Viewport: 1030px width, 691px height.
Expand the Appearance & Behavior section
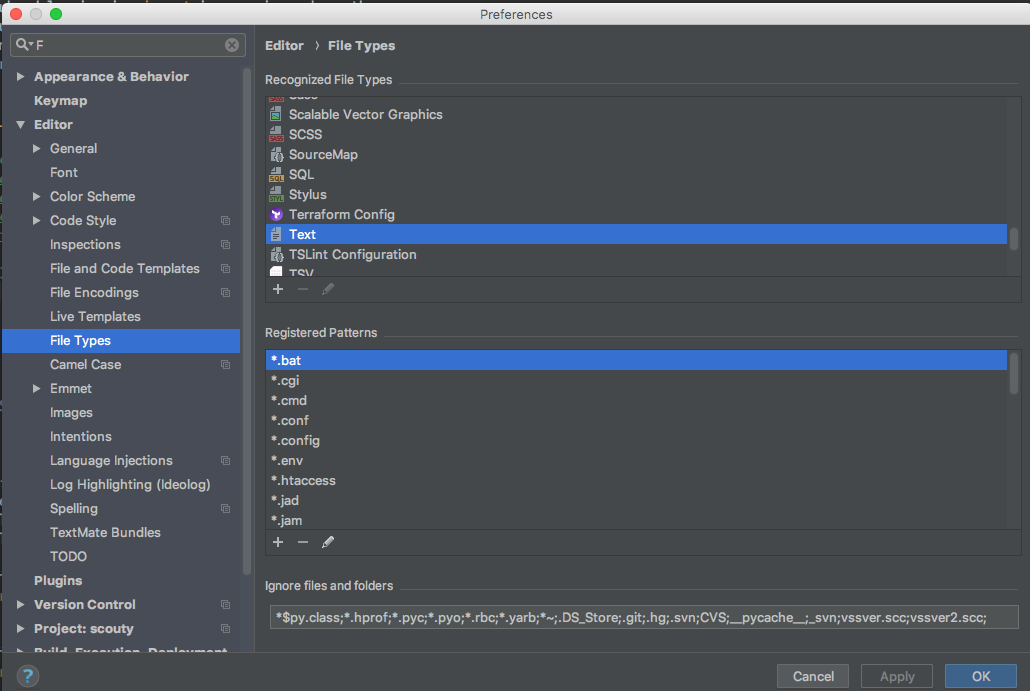pyautogui.click(x=21, y=77)
